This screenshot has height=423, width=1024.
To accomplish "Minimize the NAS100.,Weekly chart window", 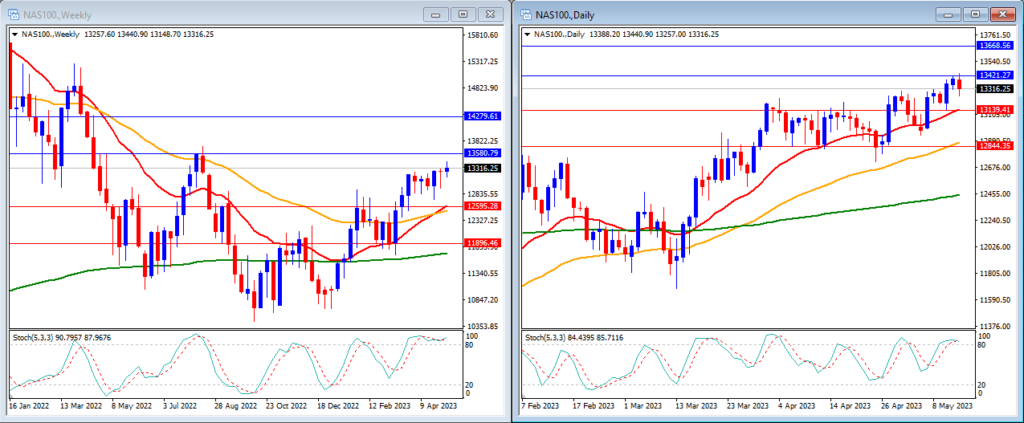I will (x=436, y=14).
